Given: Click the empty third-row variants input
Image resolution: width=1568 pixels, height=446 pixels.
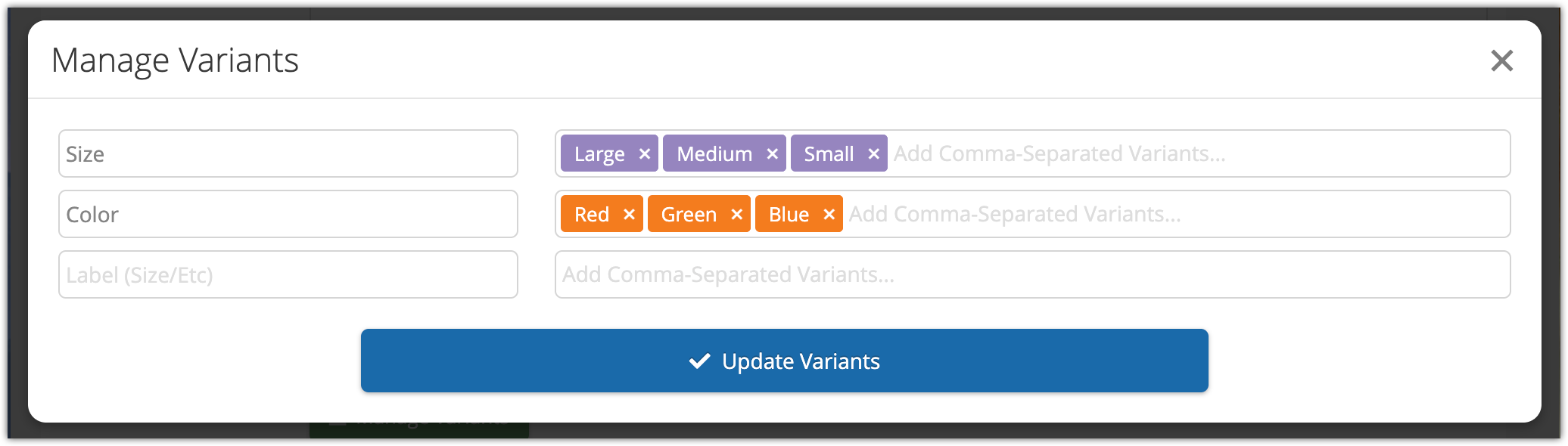Looking at the screenshot, I should click(1032, 275).
